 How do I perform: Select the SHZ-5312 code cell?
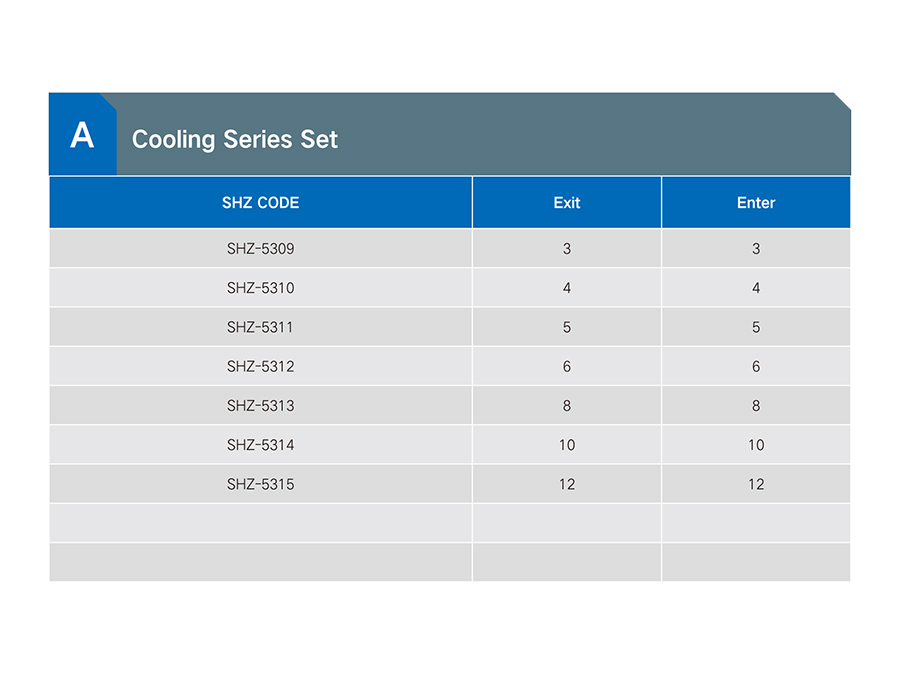point(261,366)
